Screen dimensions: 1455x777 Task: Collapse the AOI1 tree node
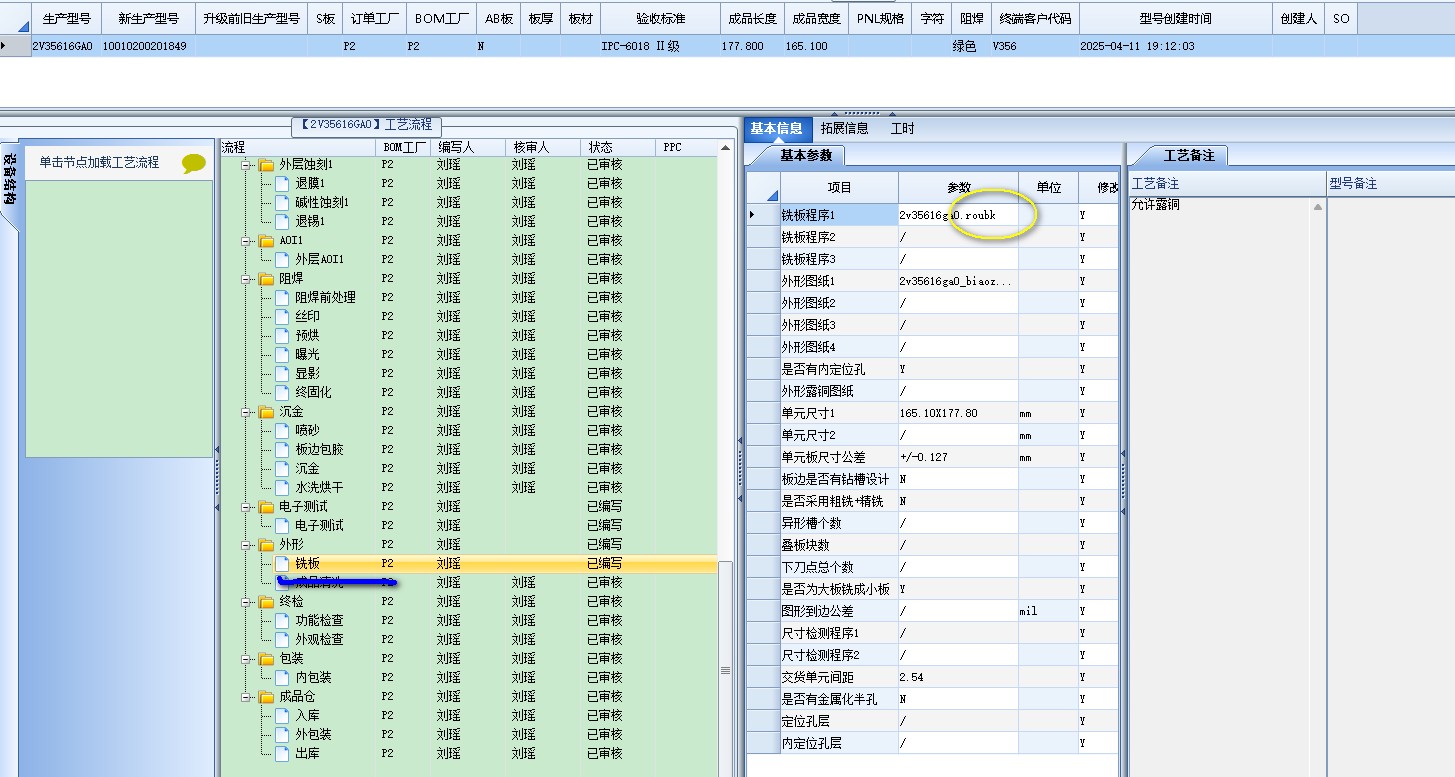pos(247,240)
